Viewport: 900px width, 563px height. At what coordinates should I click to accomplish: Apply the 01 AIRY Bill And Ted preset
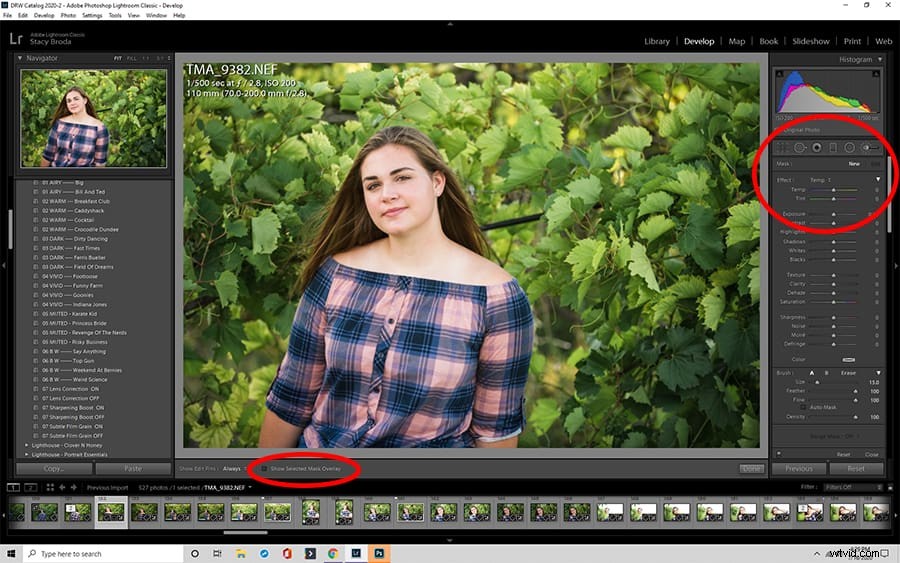pos(73,192)
